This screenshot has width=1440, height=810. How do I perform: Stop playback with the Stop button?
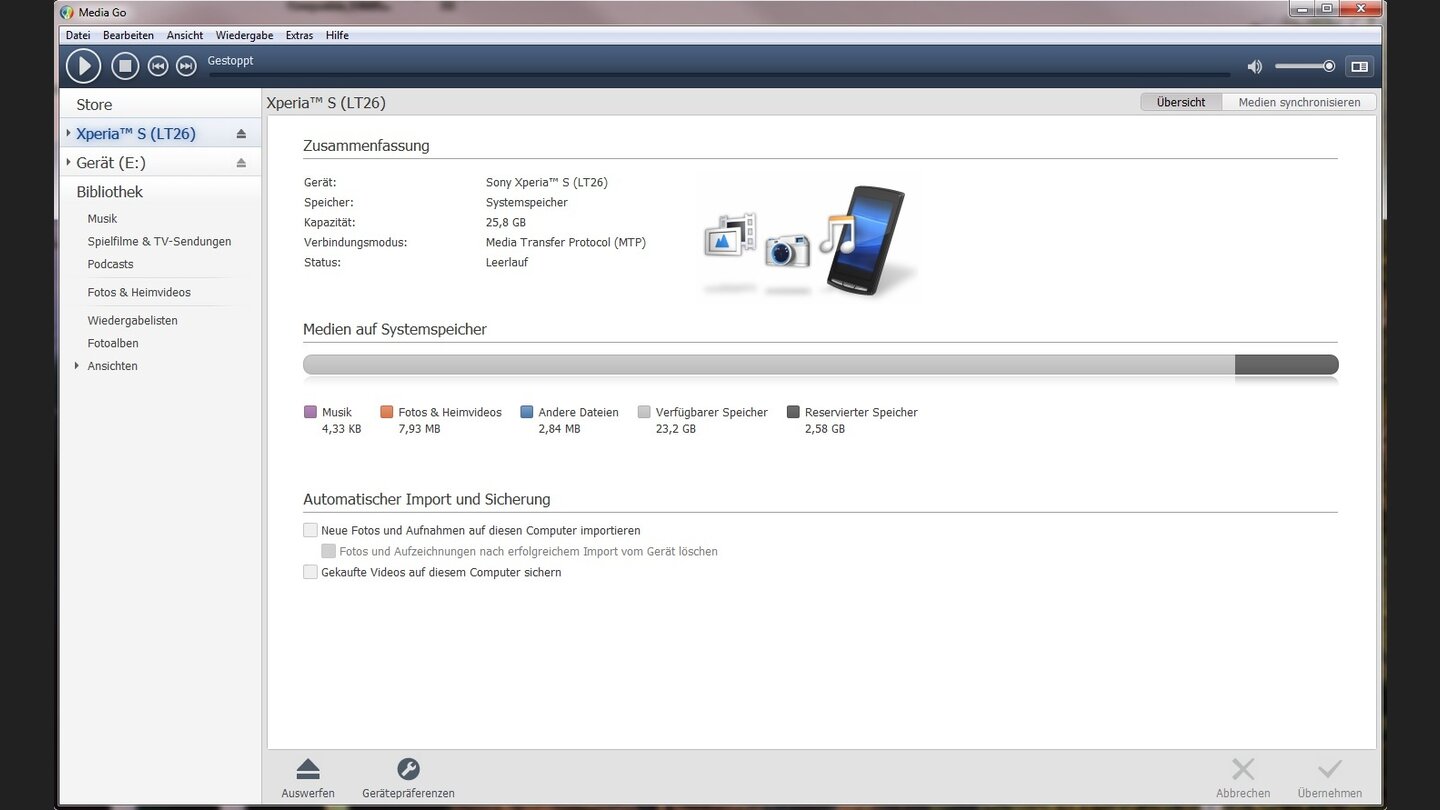pyautogui.click(x=124, y=66)
